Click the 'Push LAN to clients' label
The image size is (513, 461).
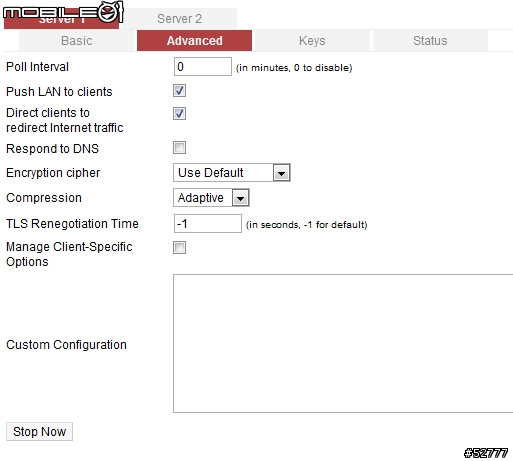click(59, 92)
